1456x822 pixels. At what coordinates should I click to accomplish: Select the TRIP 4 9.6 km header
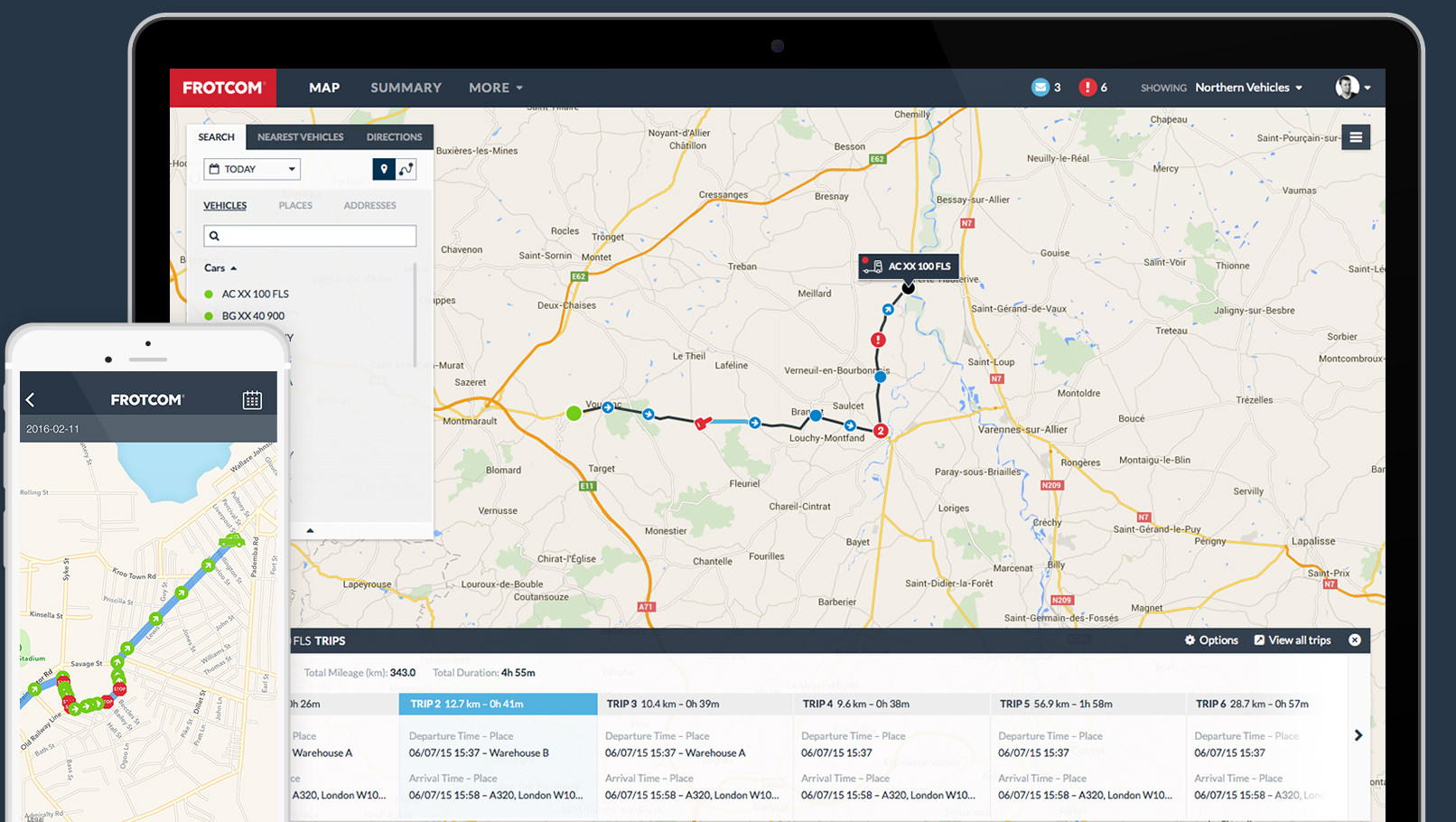coord(891,705)
